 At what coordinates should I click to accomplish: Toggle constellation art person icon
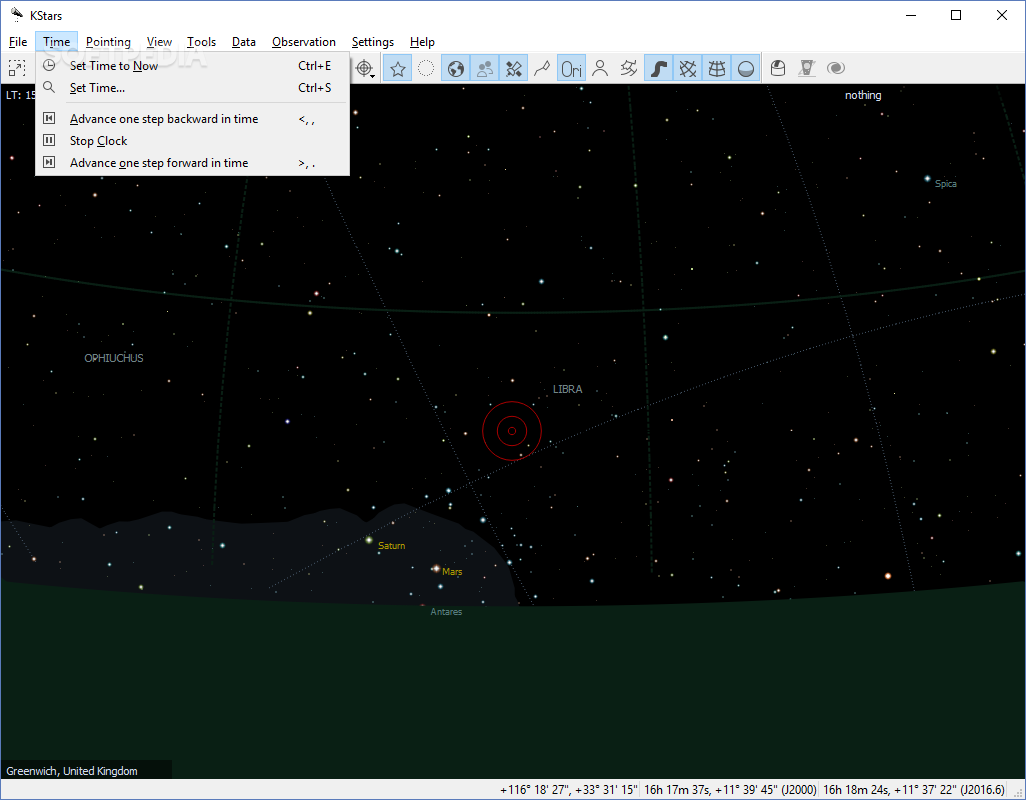coord(599,68)
